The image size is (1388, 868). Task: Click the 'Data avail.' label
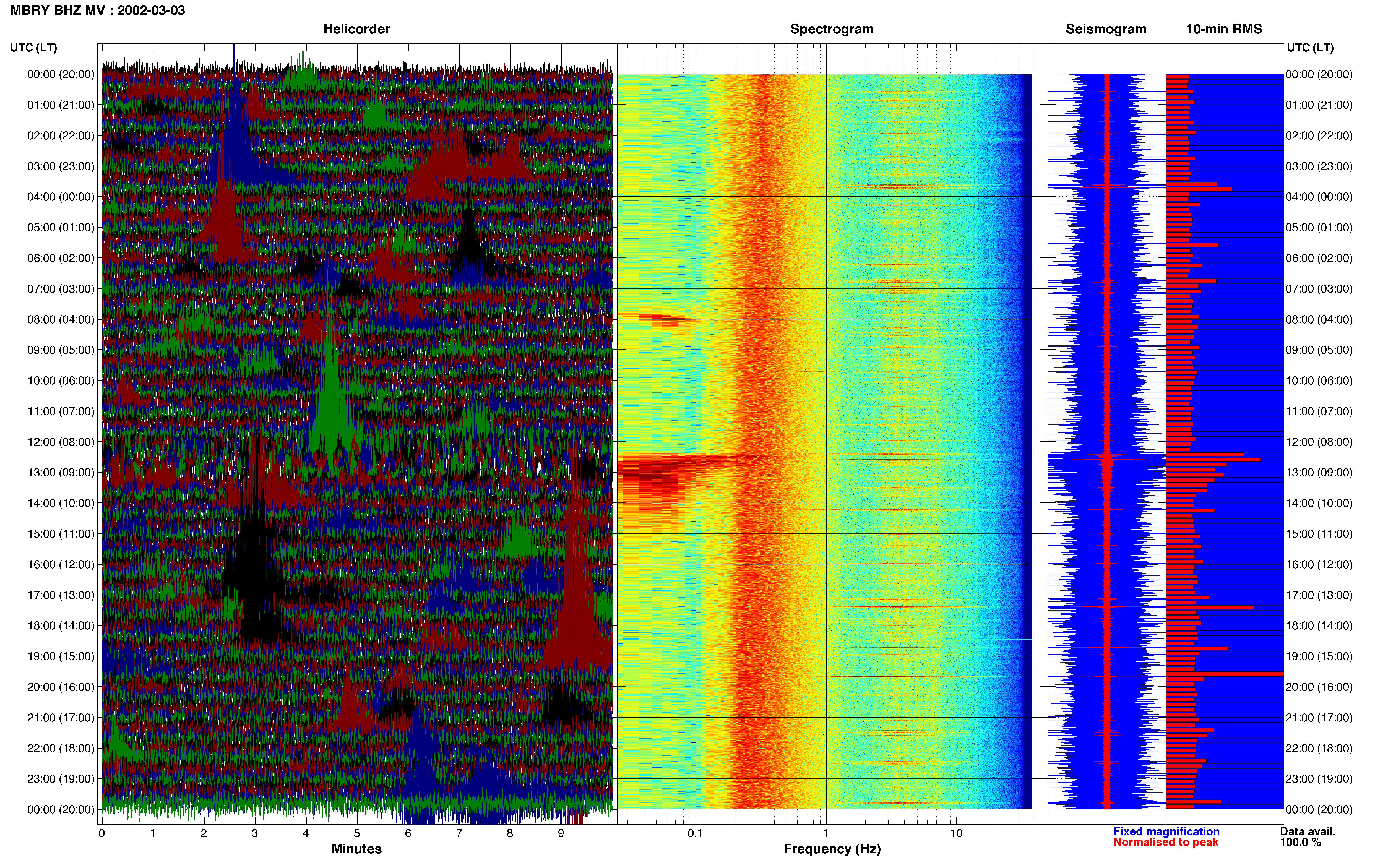click(1308, 831)
